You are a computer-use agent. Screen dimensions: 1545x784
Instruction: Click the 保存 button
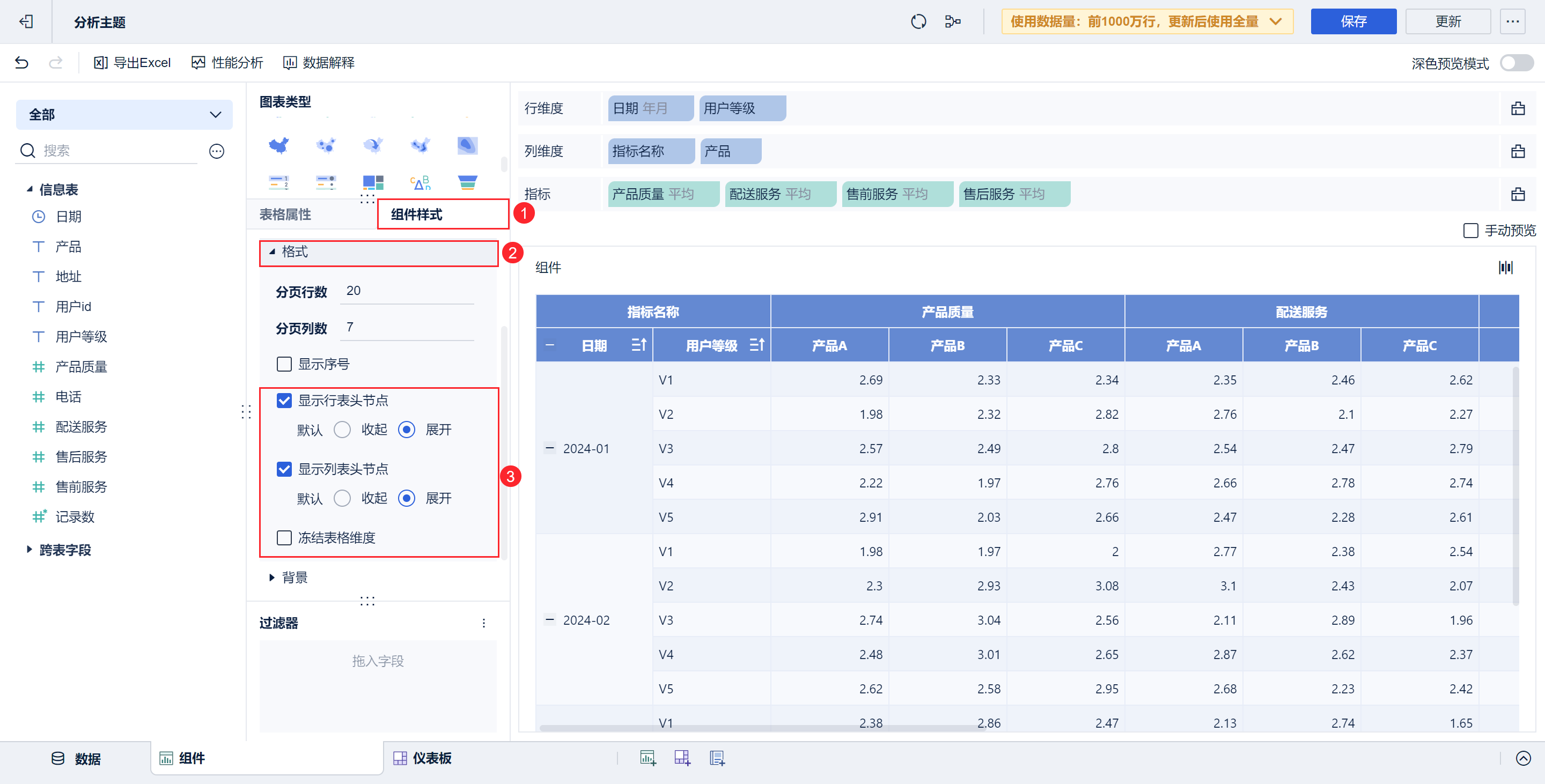click(x=1352, y=21)
